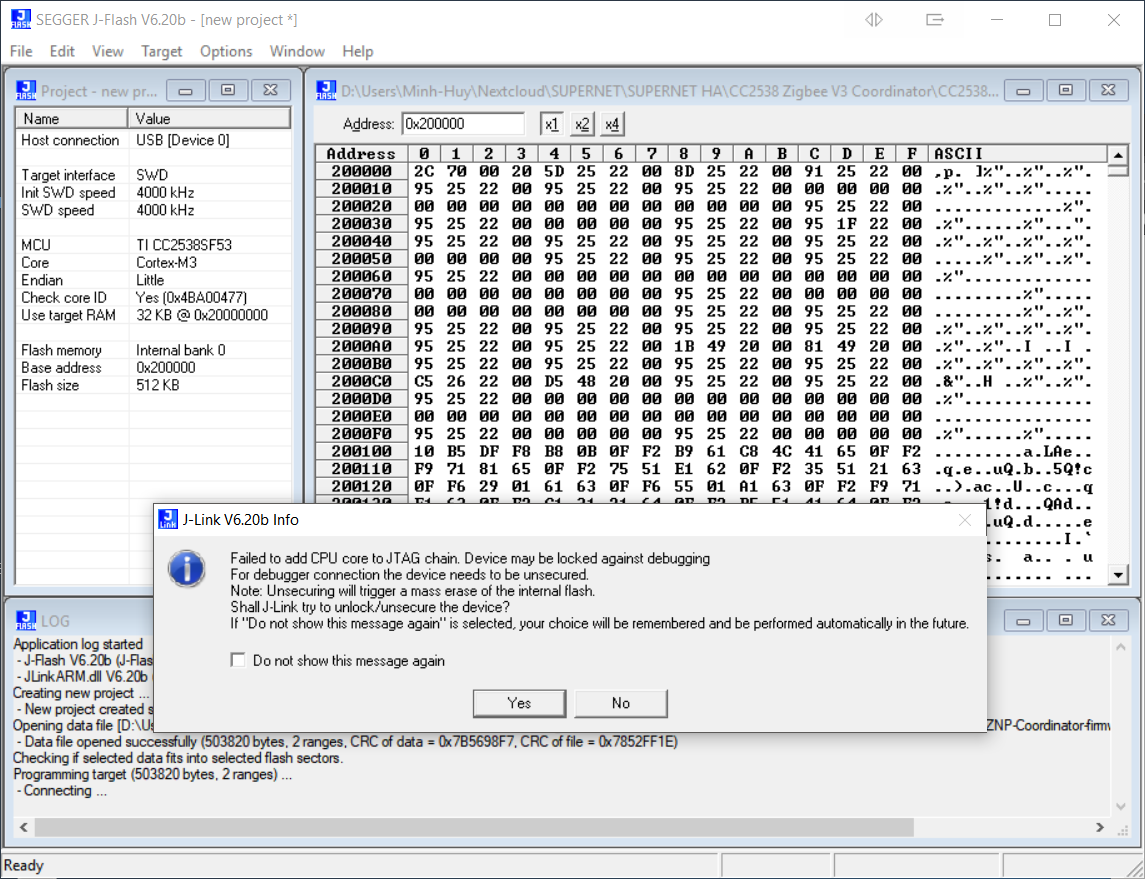Select the Target interface SWD row

153,175
